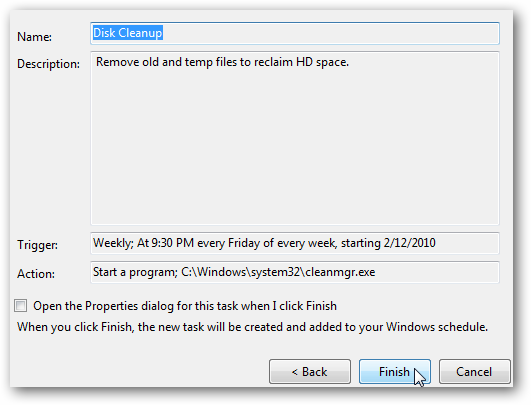Viewport: 531px width, 405px height.
Task: Click the 'Weekly; At 9:30 PM' trigger text
Action: click(143, 243)
